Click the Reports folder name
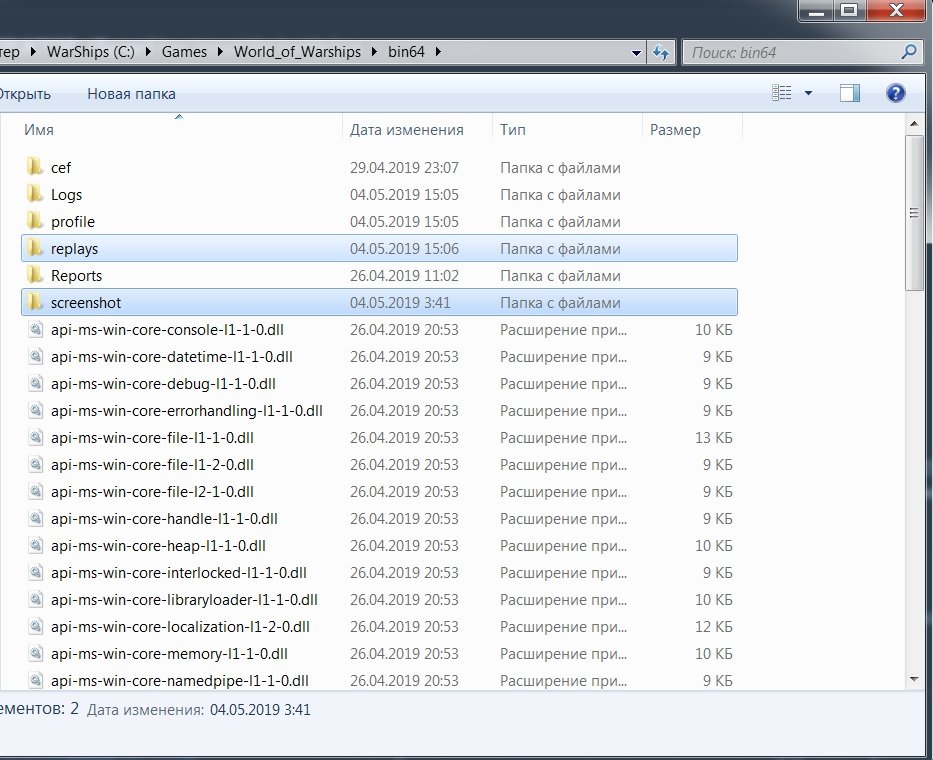This screenshot has width=933, height=760. (76, 276)
